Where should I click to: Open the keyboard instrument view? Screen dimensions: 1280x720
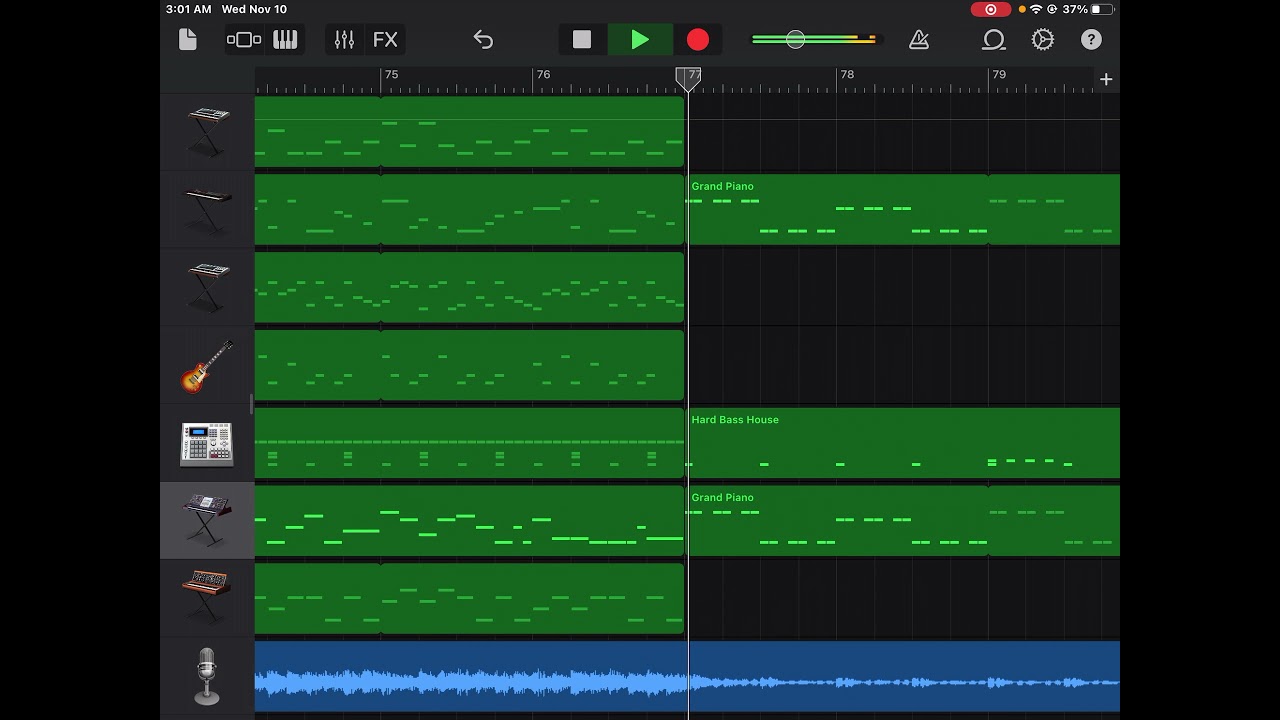[x=285, y=40]
